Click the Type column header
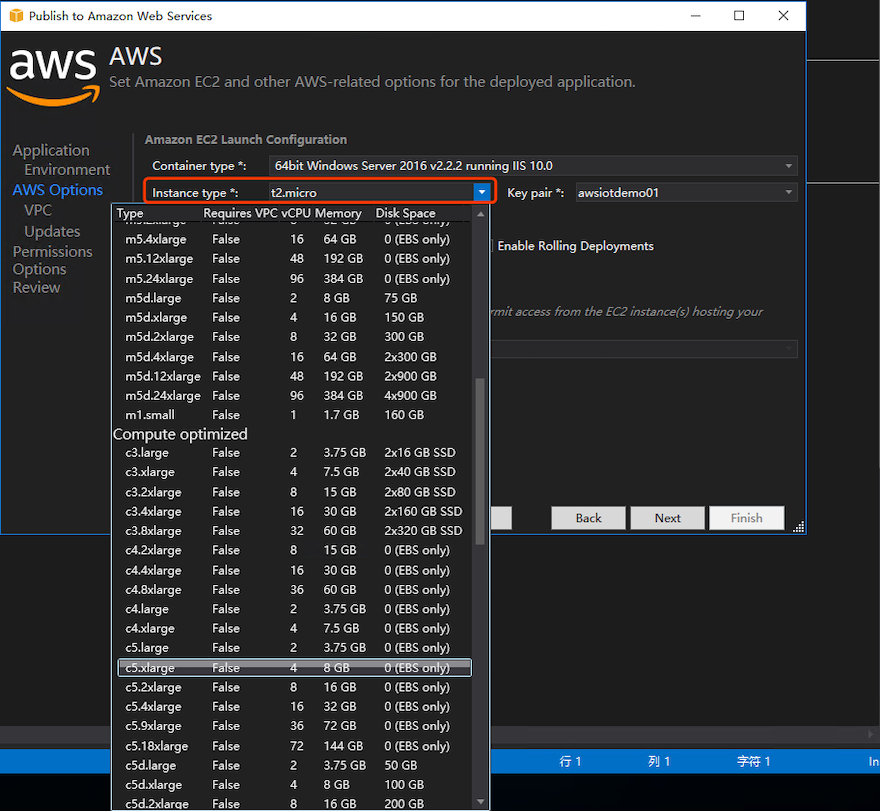This screenshot has height=811, width=880. [x=130, y=213]
